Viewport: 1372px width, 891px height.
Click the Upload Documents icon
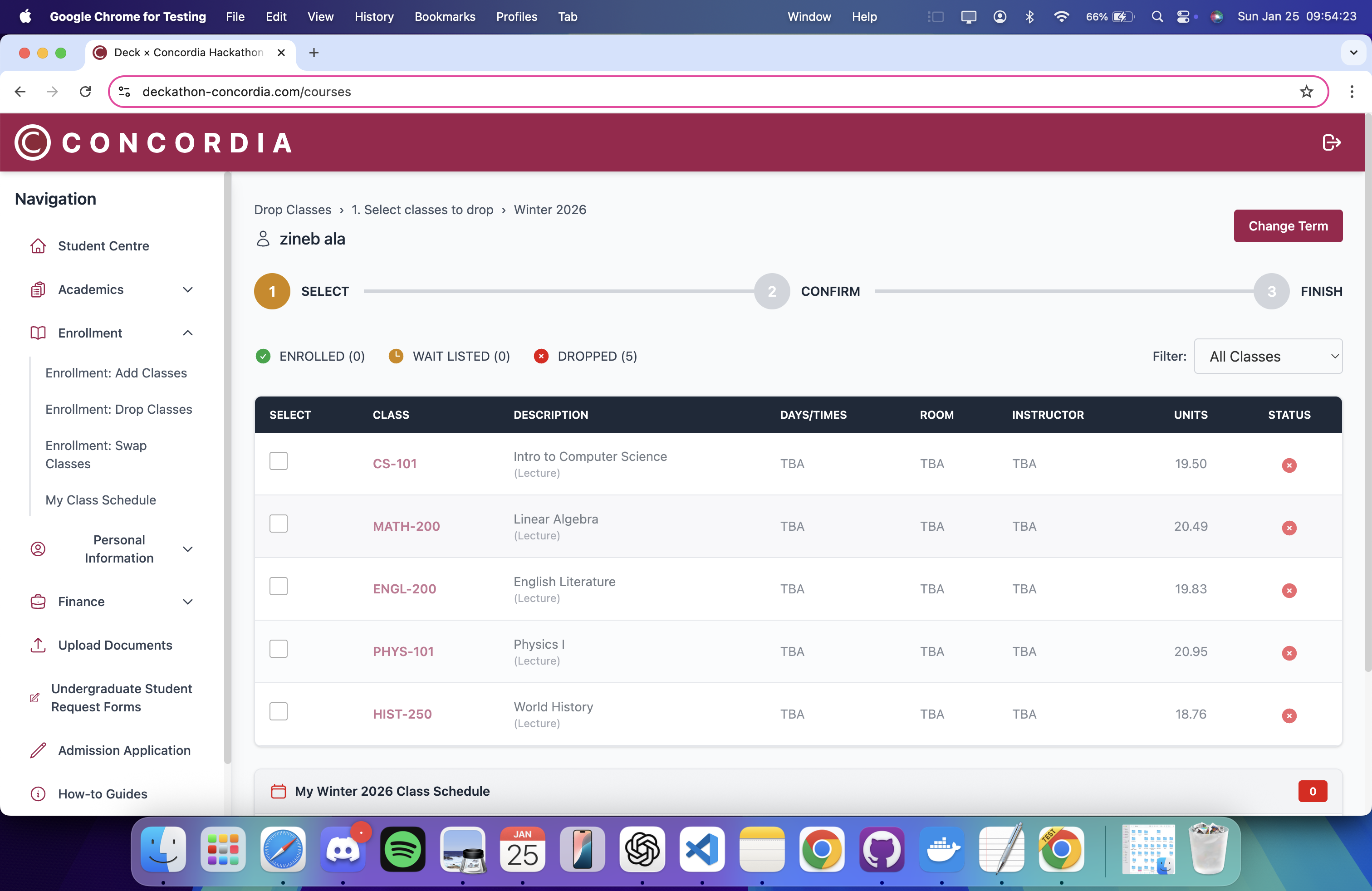click(x=38, y=645)
